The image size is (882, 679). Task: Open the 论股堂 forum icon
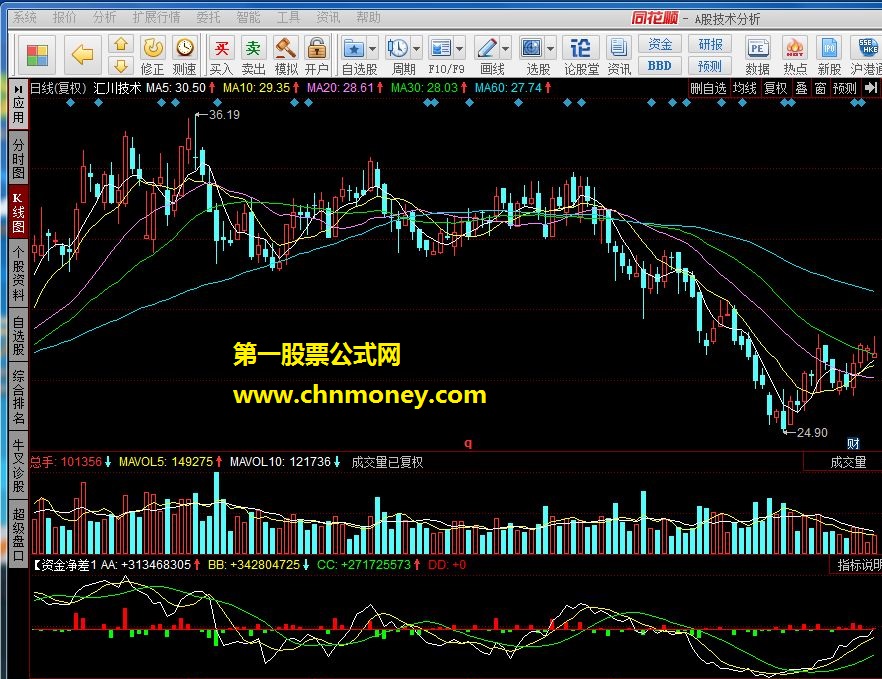(x=581, y=55)
